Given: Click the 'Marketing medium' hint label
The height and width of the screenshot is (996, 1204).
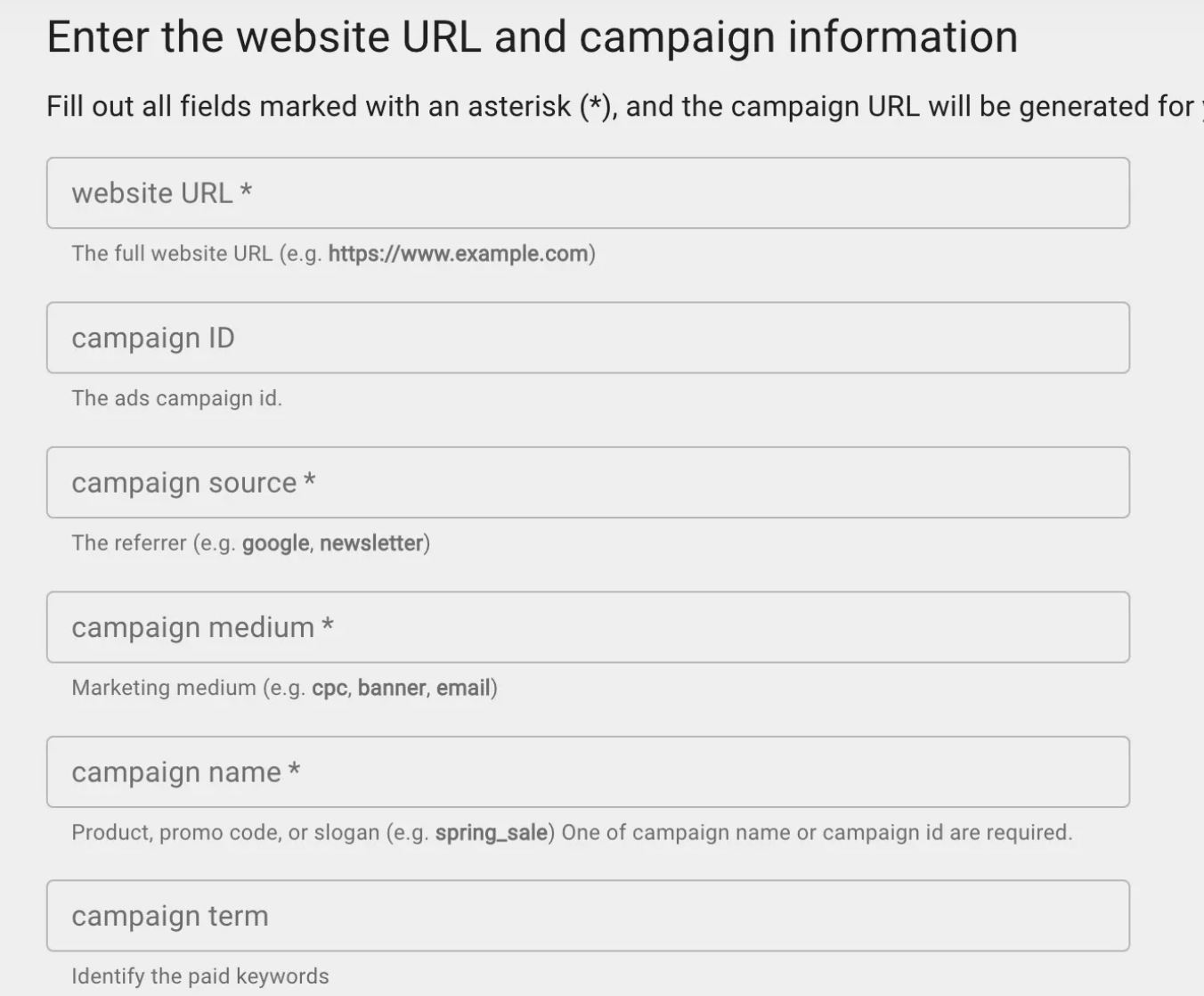Looking at the screenshot, I should [x=164, y=688].
